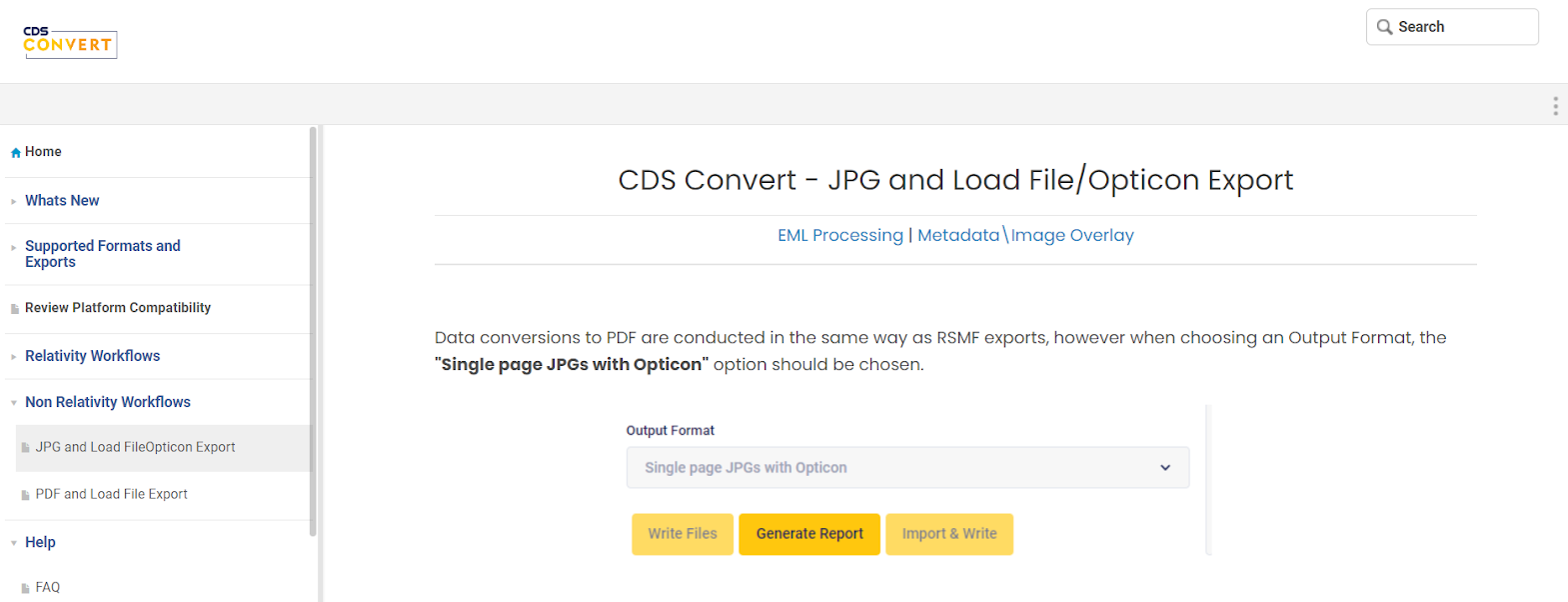Image resolution: width=1568 pixels, height=602 pixels.
Task: Click the Home house icon
Action: pos(15,153)
